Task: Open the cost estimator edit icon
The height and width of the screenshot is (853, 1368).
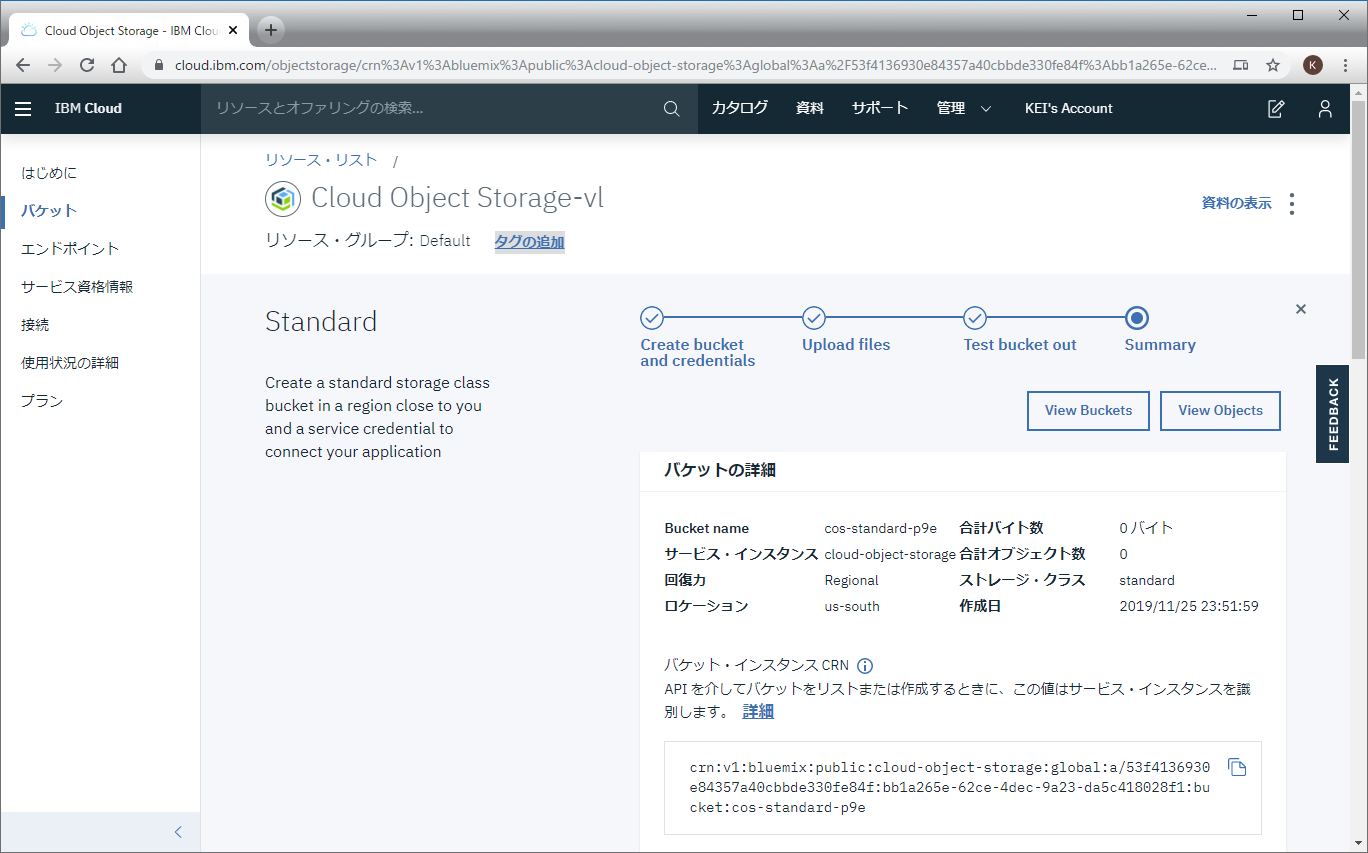Action: pos(1276,109)
